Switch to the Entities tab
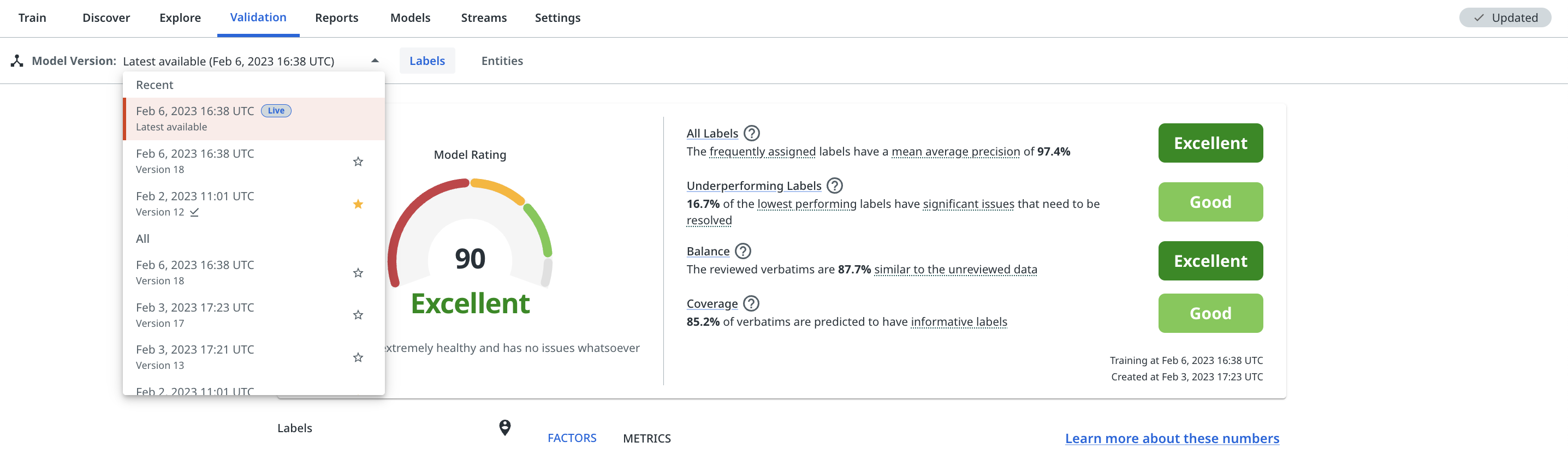 502,61
